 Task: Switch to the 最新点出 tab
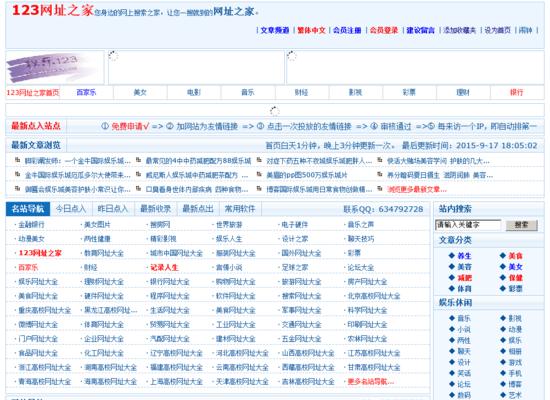(198, 209)
